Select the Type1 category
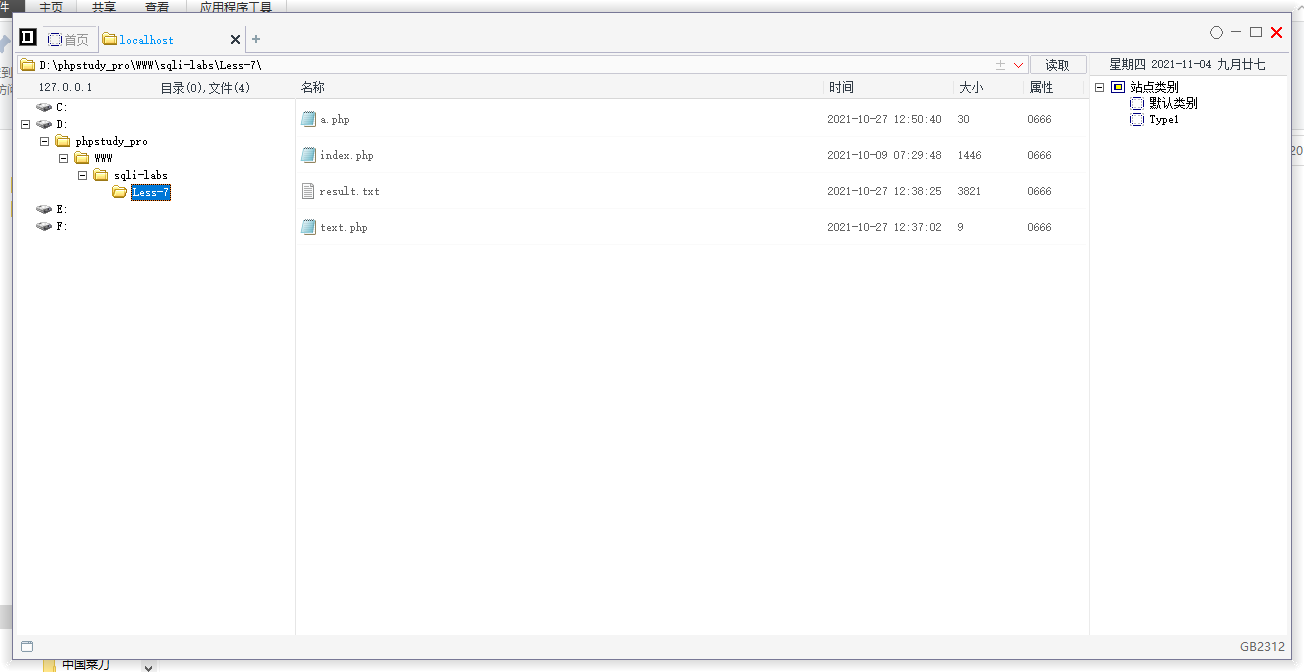 [1164, 119]
